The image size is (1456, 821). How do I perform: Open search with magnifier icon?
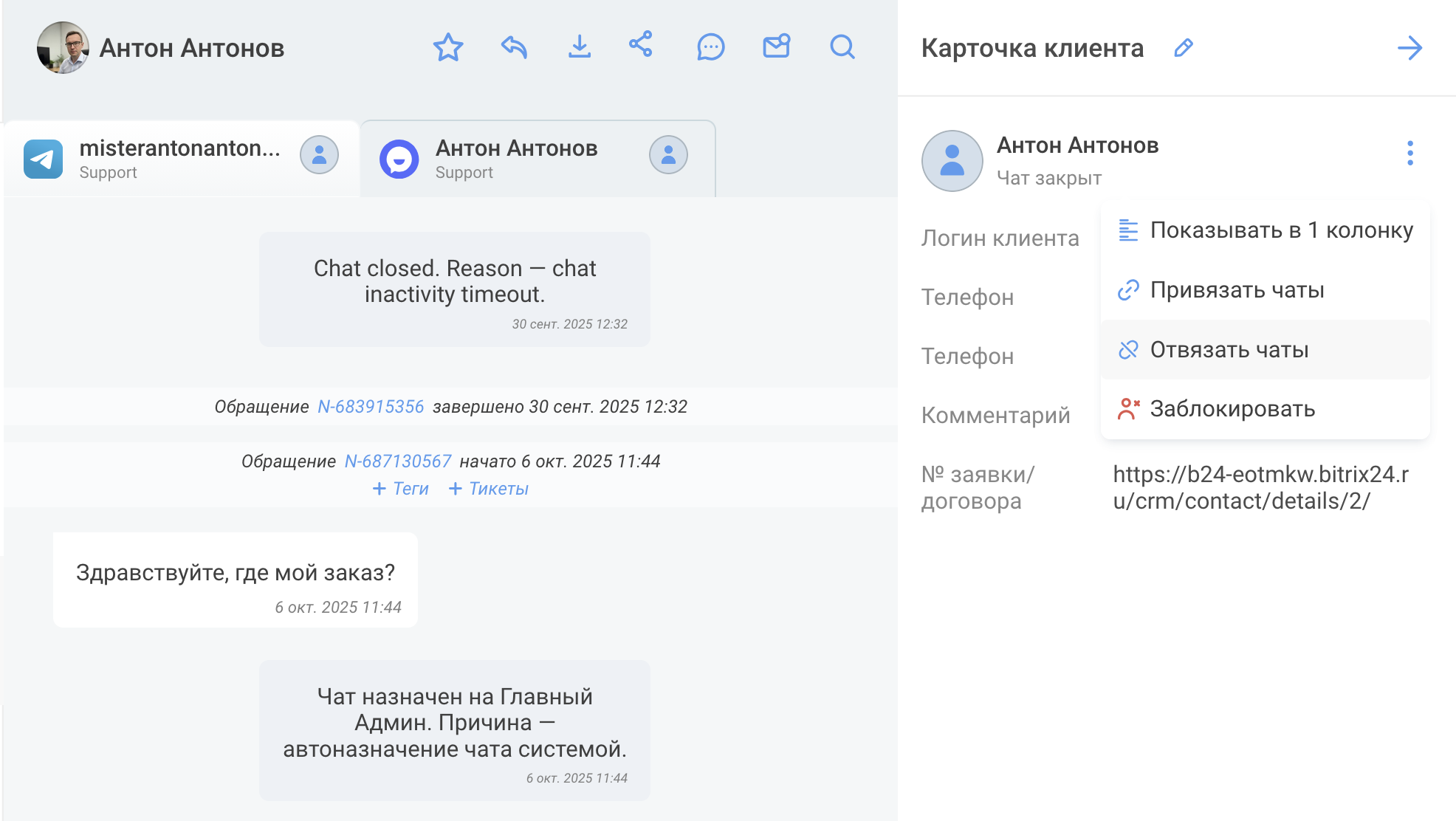click(842, 47)
